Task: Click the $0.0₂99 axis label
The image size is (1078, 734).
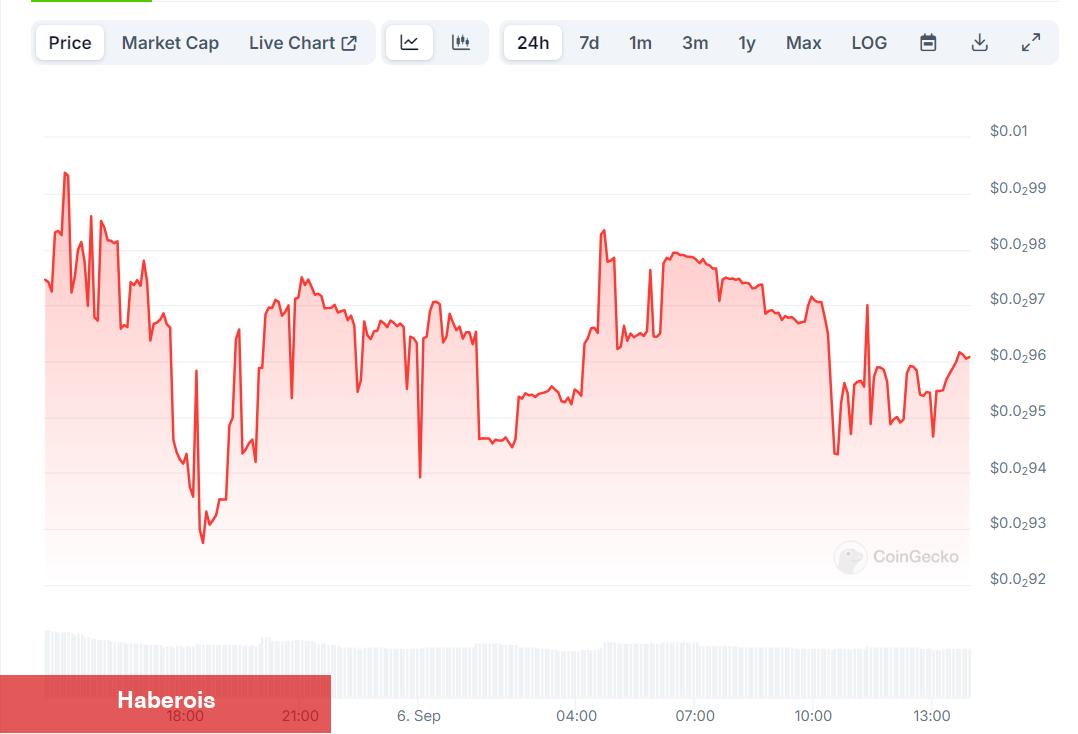Action: point(1018,188)
